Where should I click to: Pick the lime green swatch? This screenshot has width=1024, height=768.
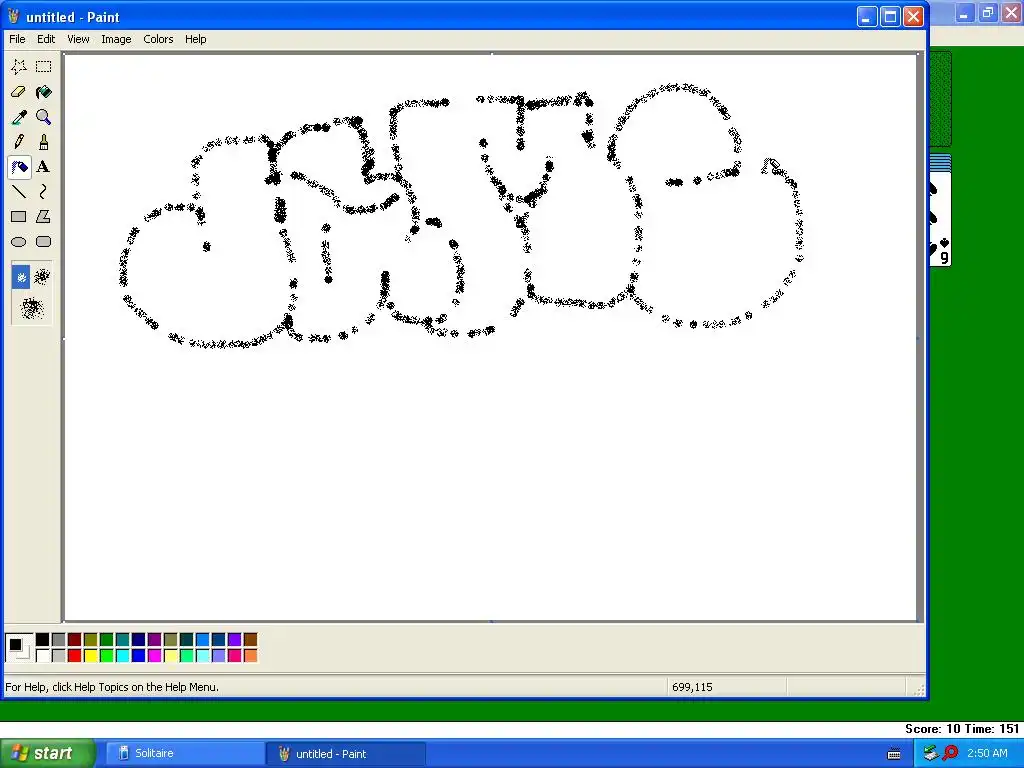coord(106,655)
